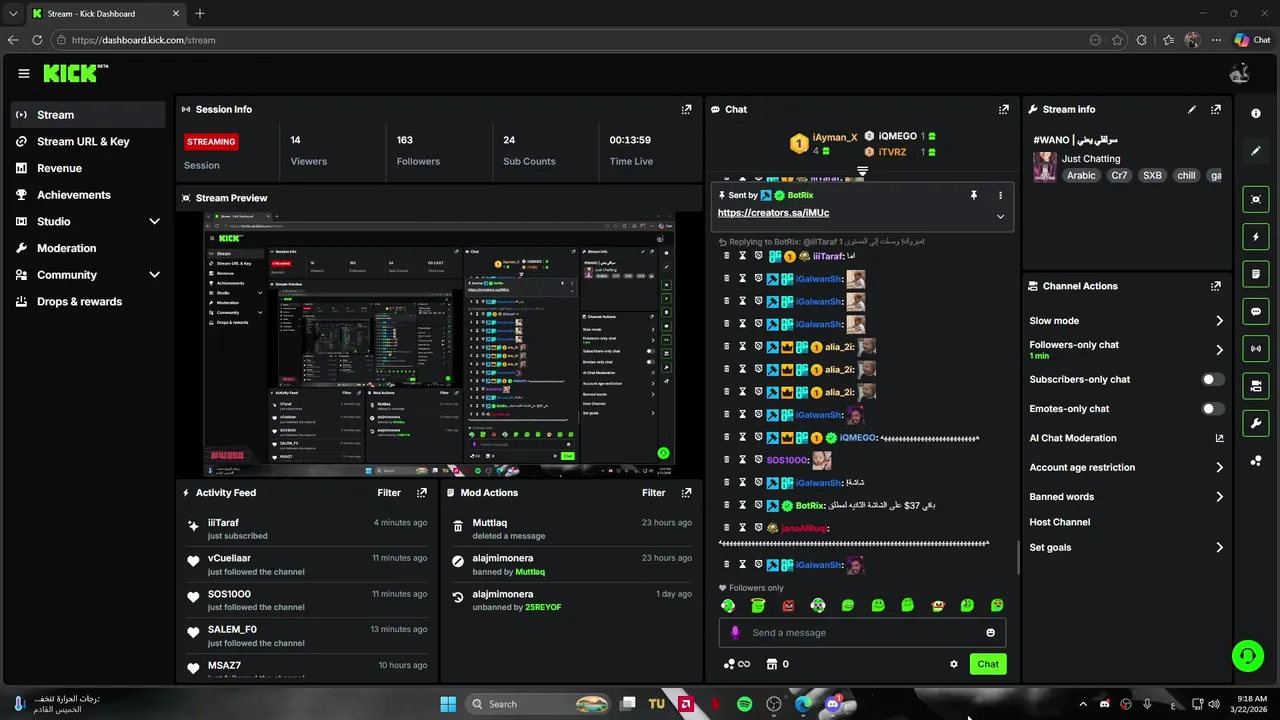Open Stream URL & Key page
The width and height of the screenshot is (1280, 720).
click(88, 141)
